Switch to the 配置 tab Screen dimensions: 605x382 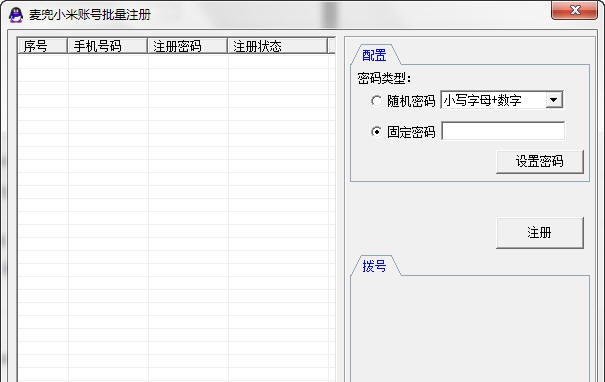coord(374,55)
